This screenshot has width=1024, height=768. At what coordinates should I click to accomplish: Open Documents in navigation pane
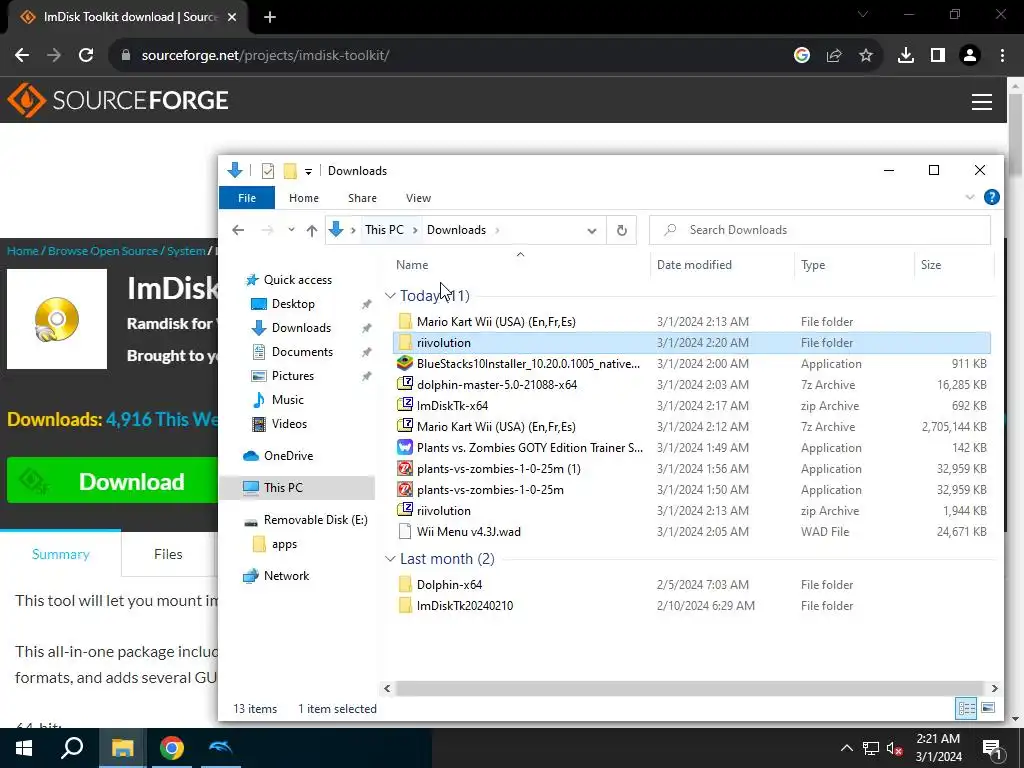[302, 351]
